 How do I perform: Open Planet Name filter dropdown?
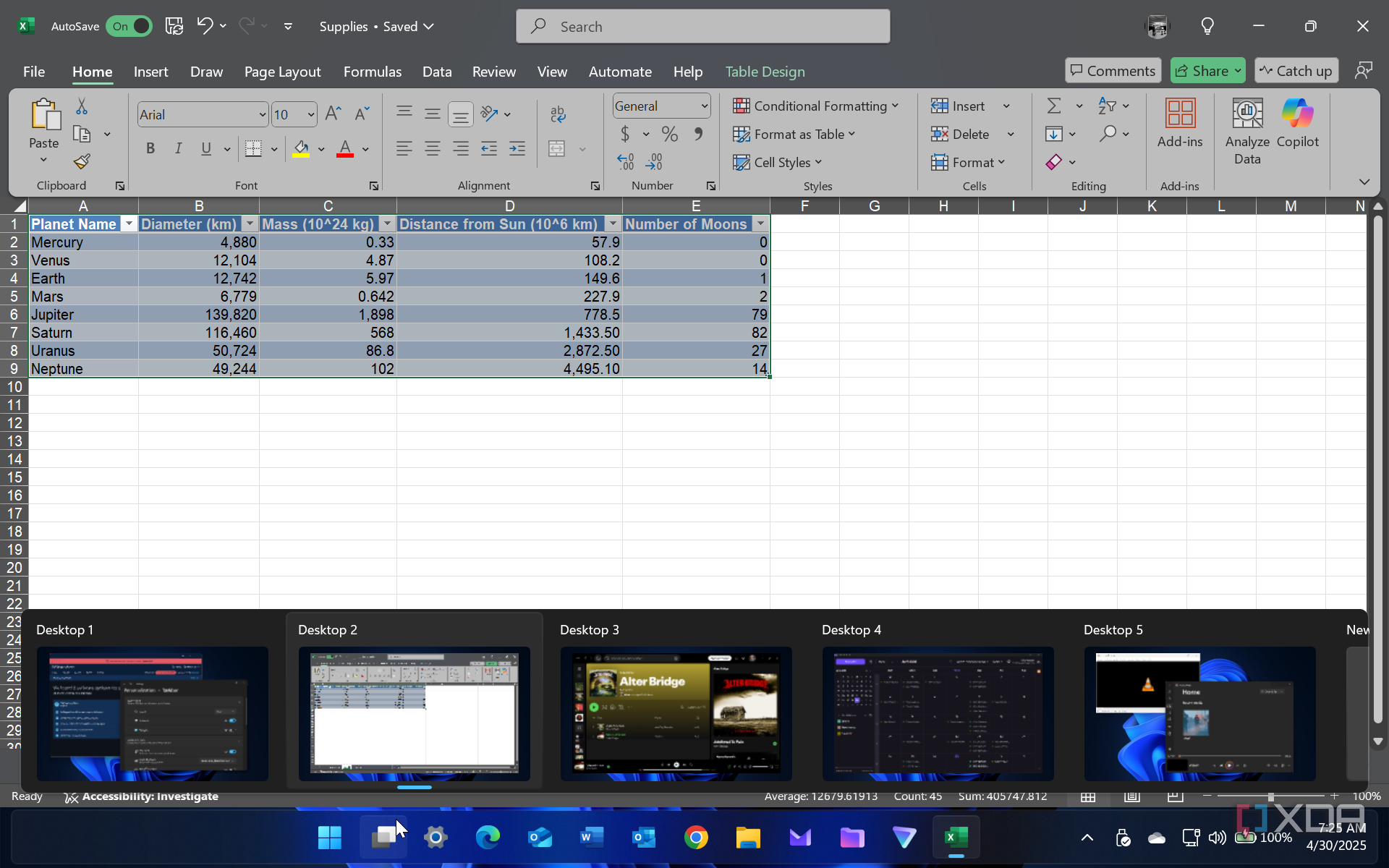click(129, 224)
